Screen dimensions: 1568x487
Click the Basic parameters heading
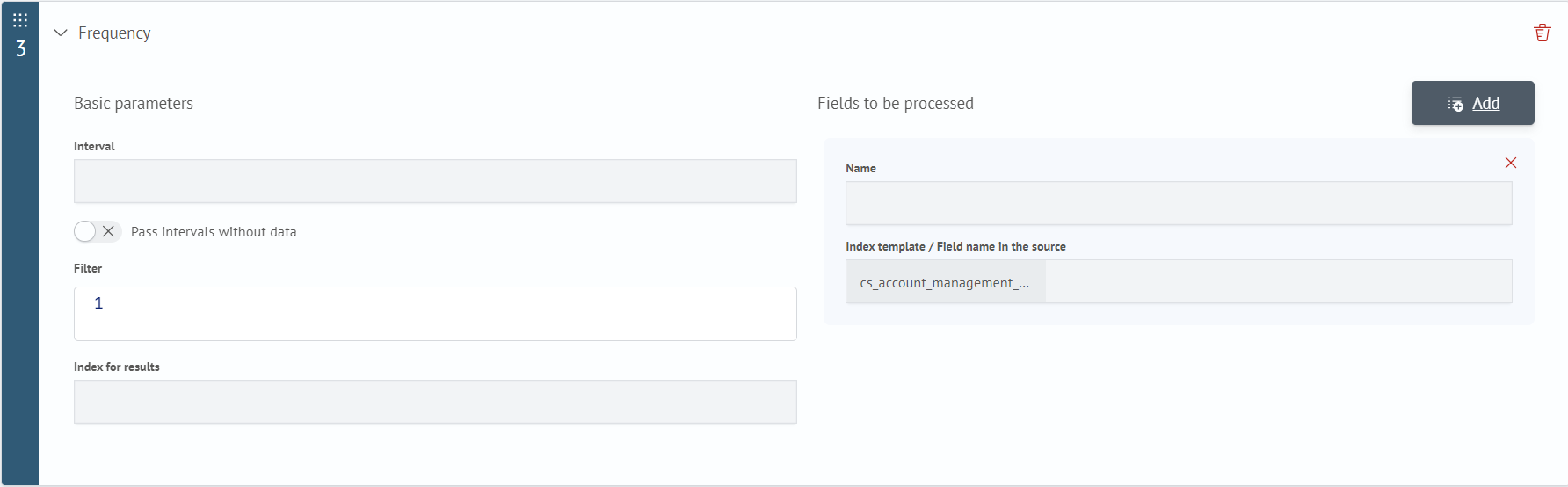click(x=134, y=104)
